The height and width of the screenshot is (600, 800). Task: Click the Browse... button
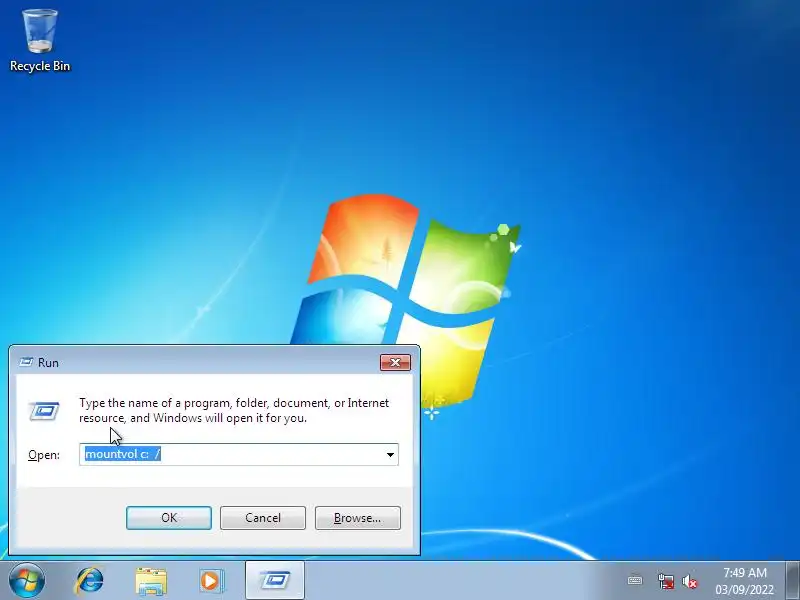358,518
